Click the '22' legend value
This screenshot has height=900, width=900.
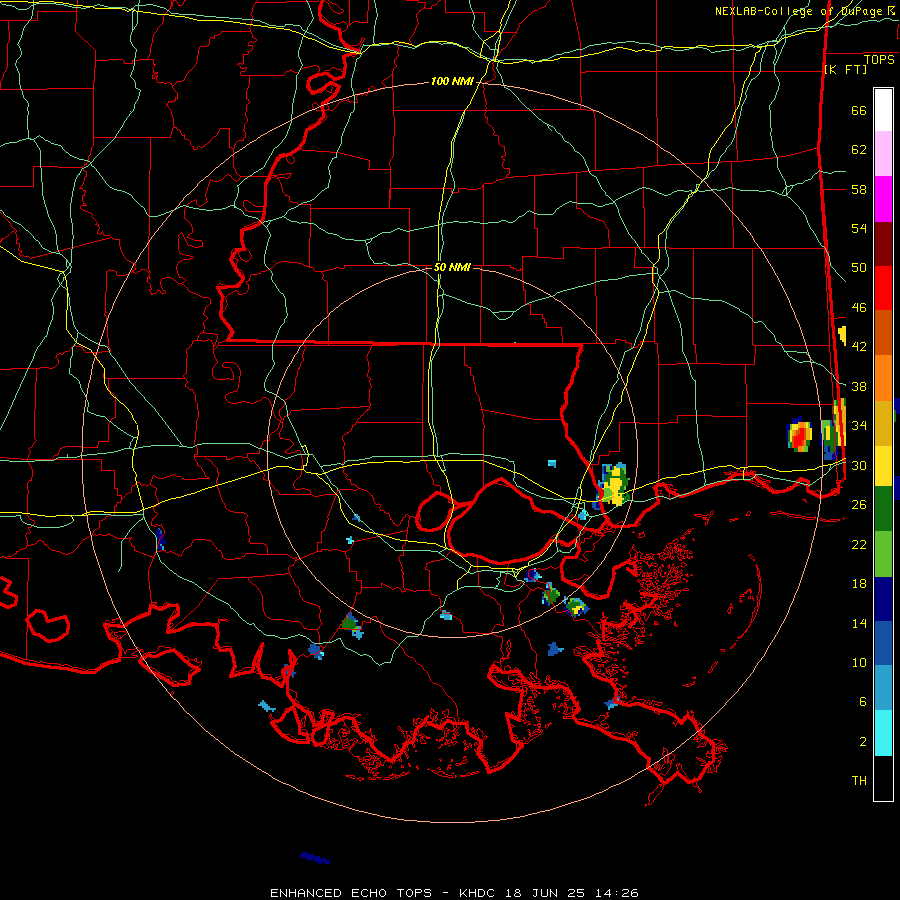859,544
